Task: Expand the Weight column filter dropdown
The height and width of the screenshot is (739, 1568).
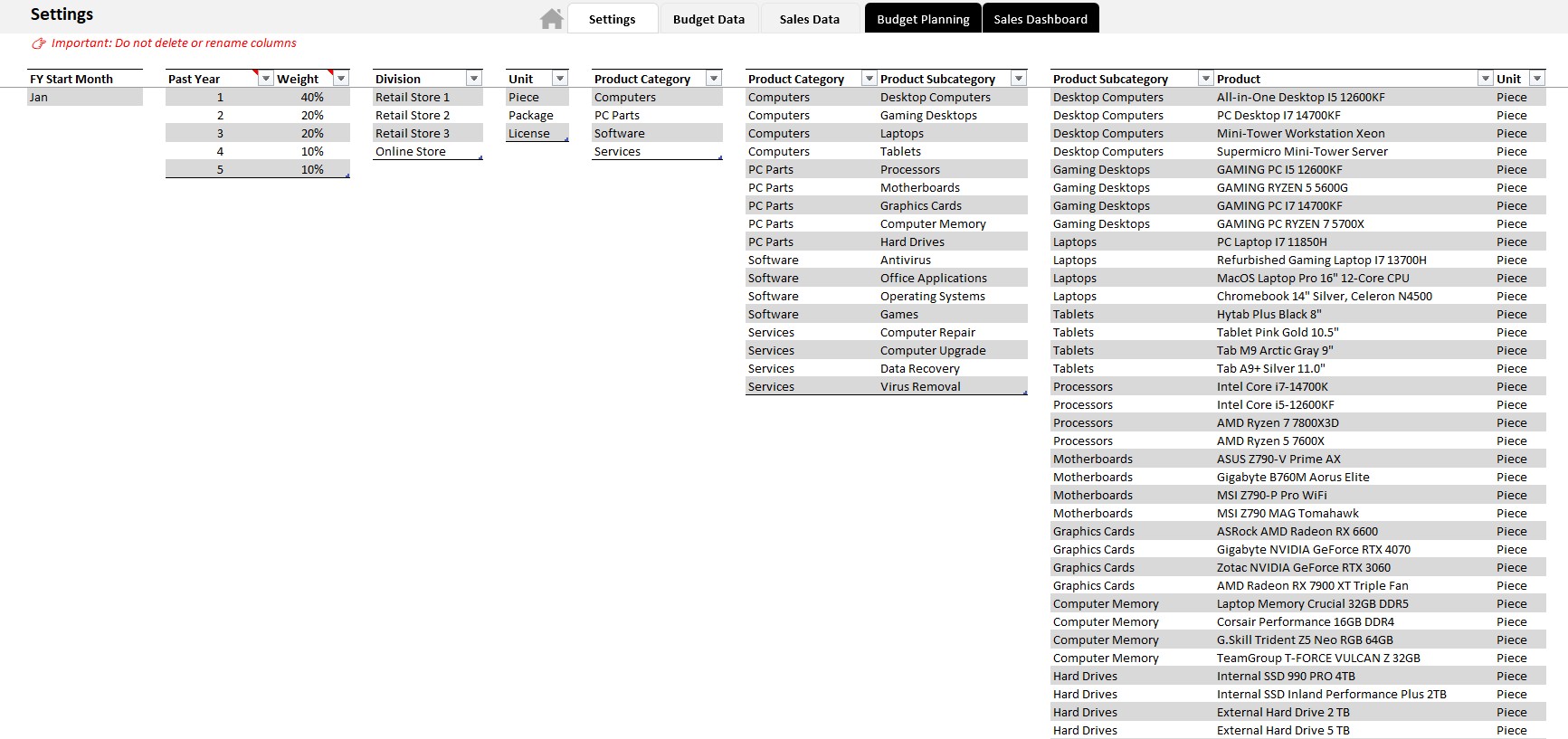Action: coord(341,79)
